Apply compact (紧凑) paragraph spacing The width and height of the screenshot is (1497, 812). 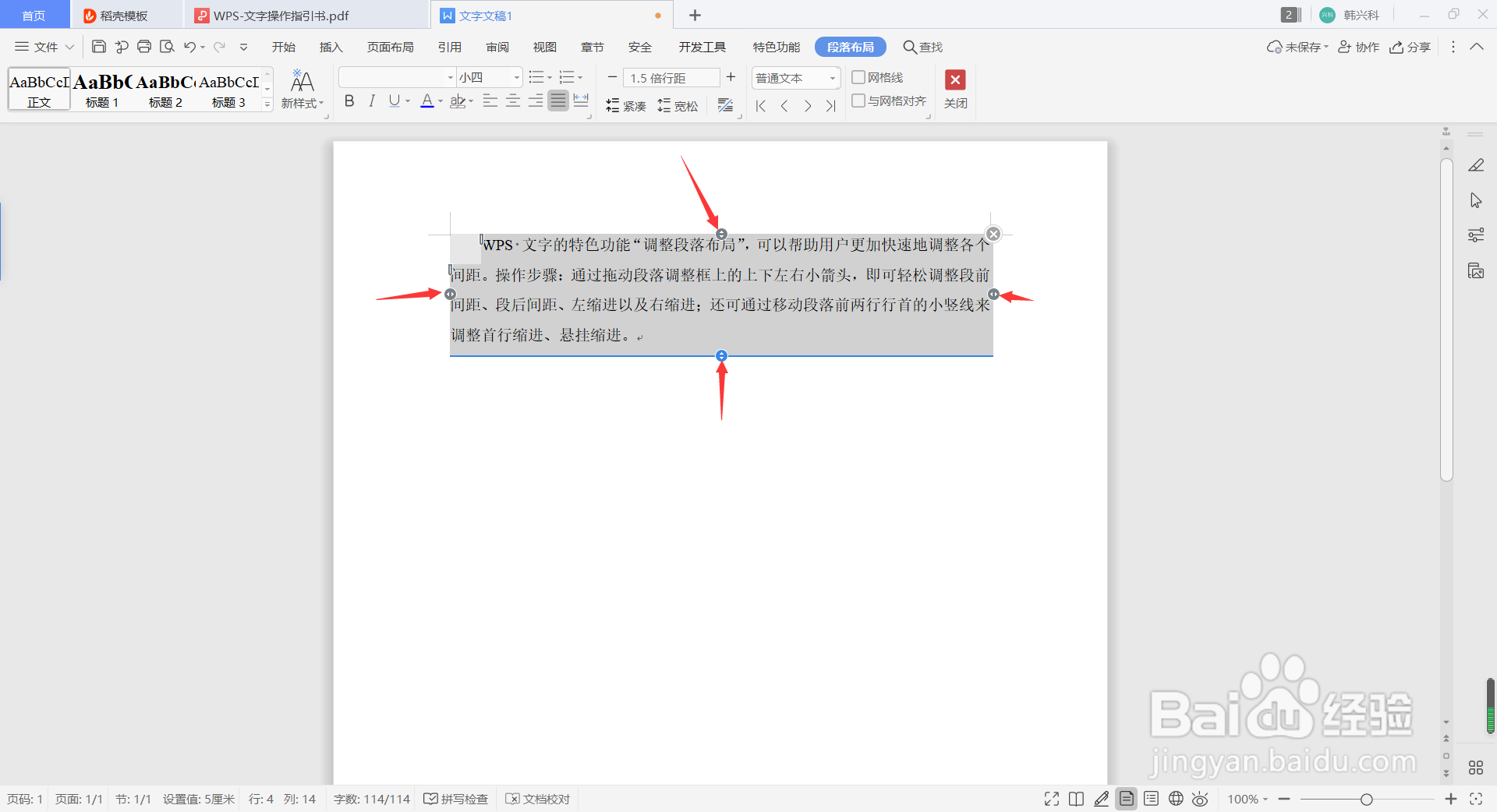pyautogui.click(x=626, y=105)
